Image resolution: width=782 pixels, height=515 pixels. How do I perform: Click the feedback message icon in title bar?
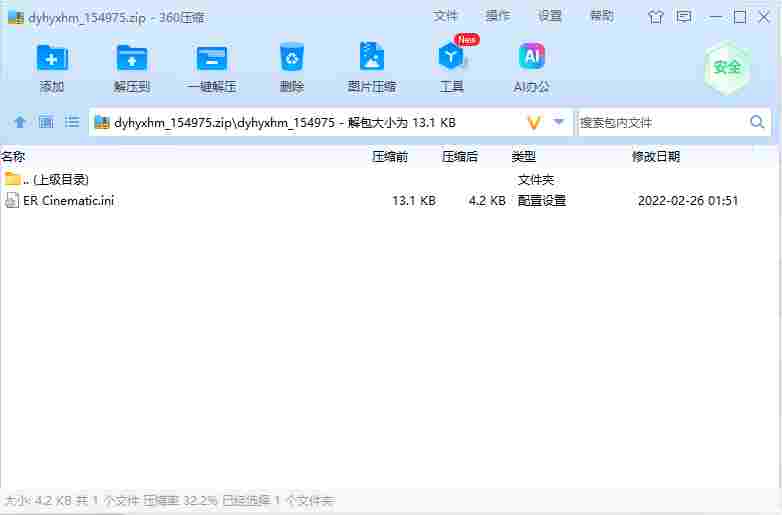pyautogui.click(x=684, y=17)
